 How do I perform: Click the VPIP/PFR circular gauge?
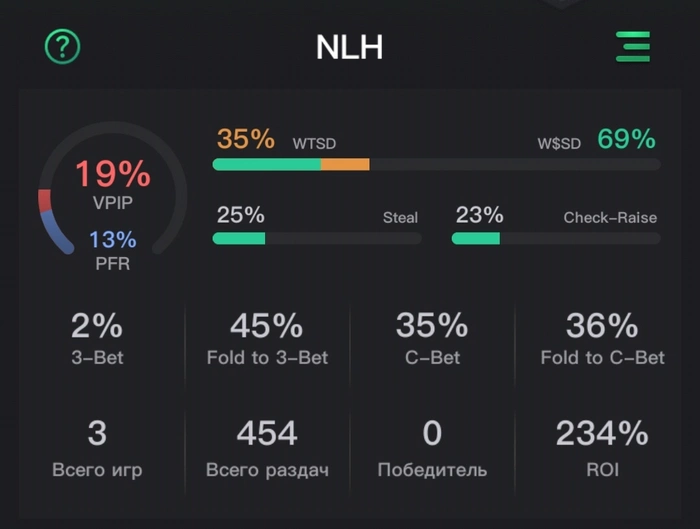point(112,188)
